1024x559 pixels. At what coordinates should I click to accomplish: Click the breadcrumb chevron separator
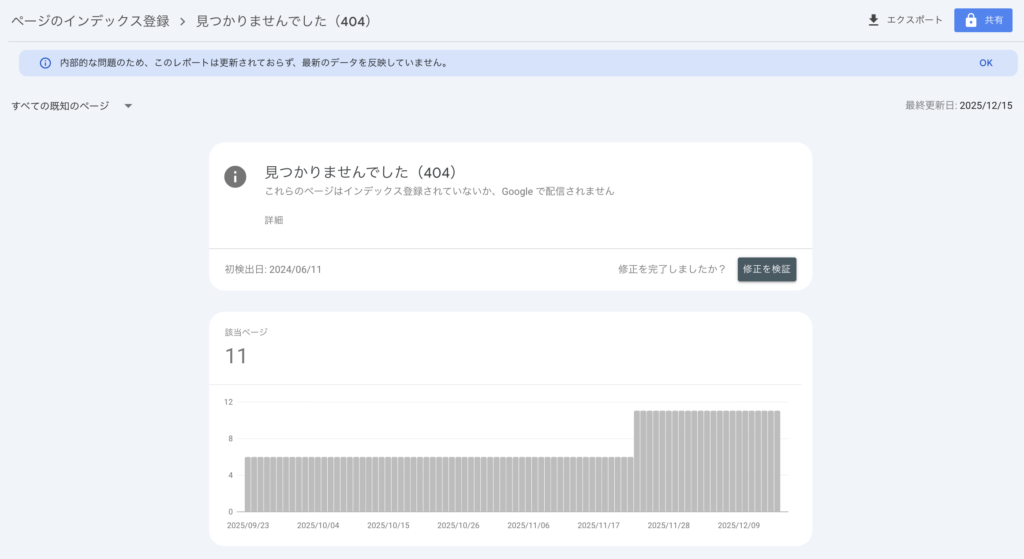point(183,21)
